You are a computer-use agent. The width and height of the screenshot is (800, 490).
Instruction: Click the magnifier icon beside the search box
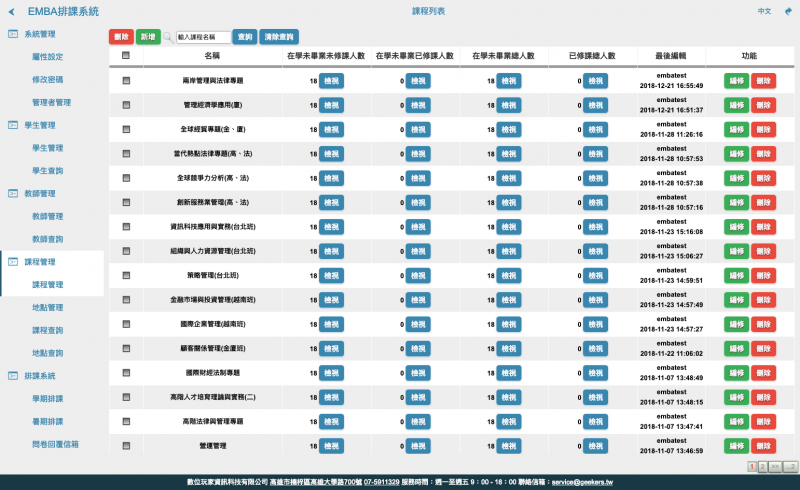click(x=167, y=37)
